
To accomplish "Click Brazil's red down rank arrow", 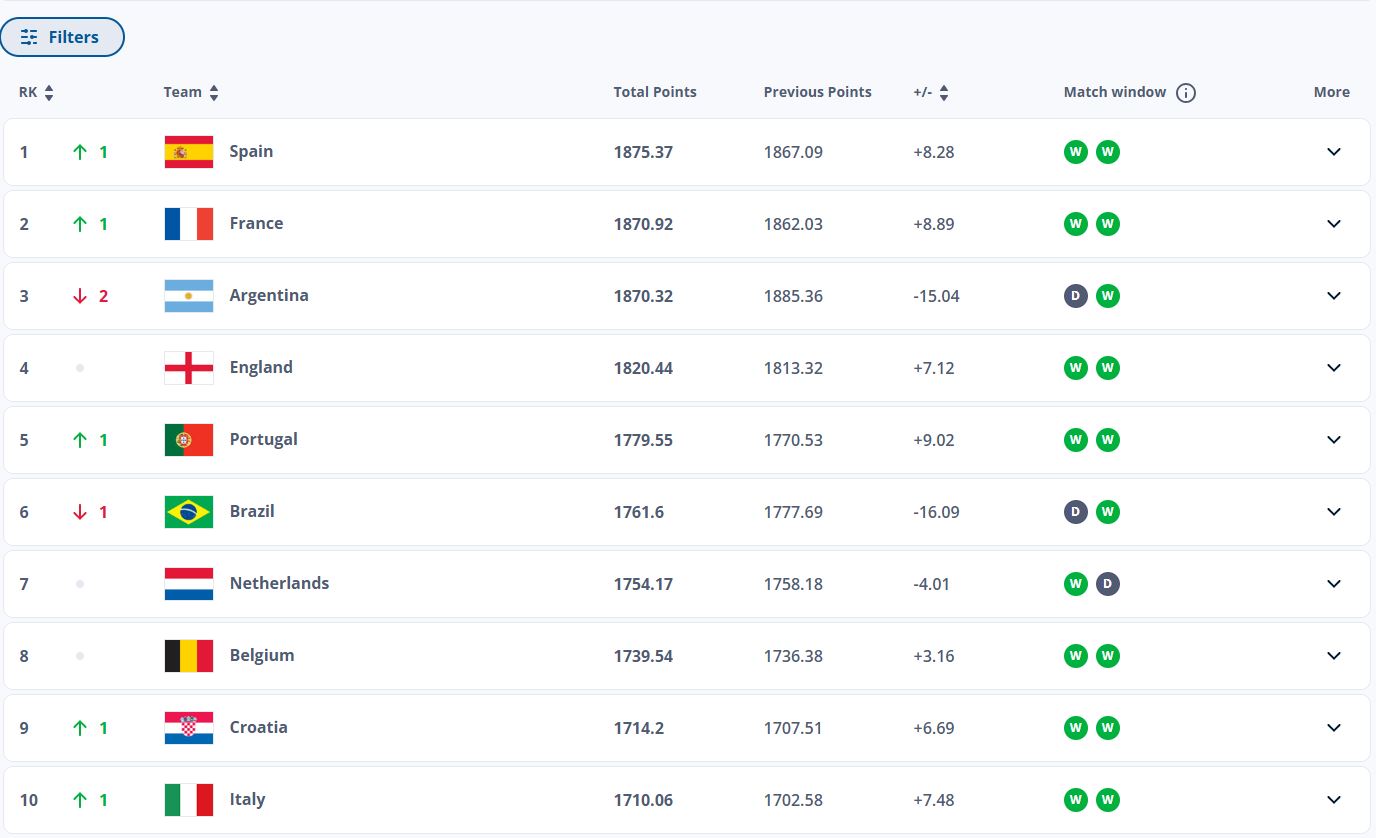I will (80, 512).
